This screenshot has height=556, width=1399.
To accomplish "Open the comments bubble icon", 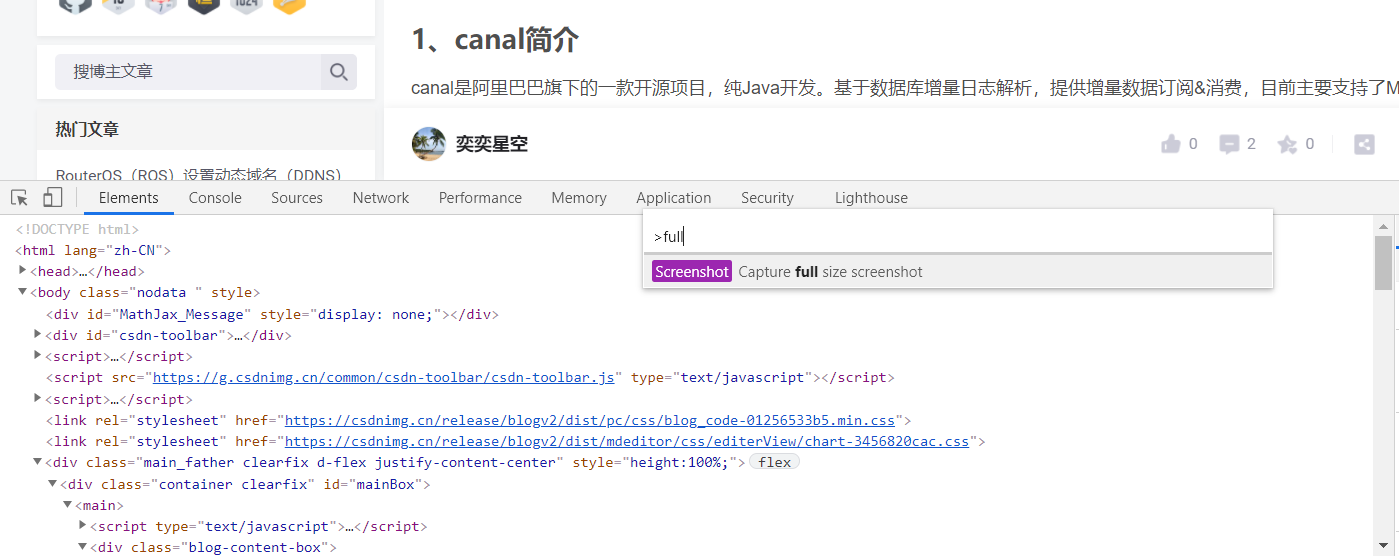I will 1229,144.
